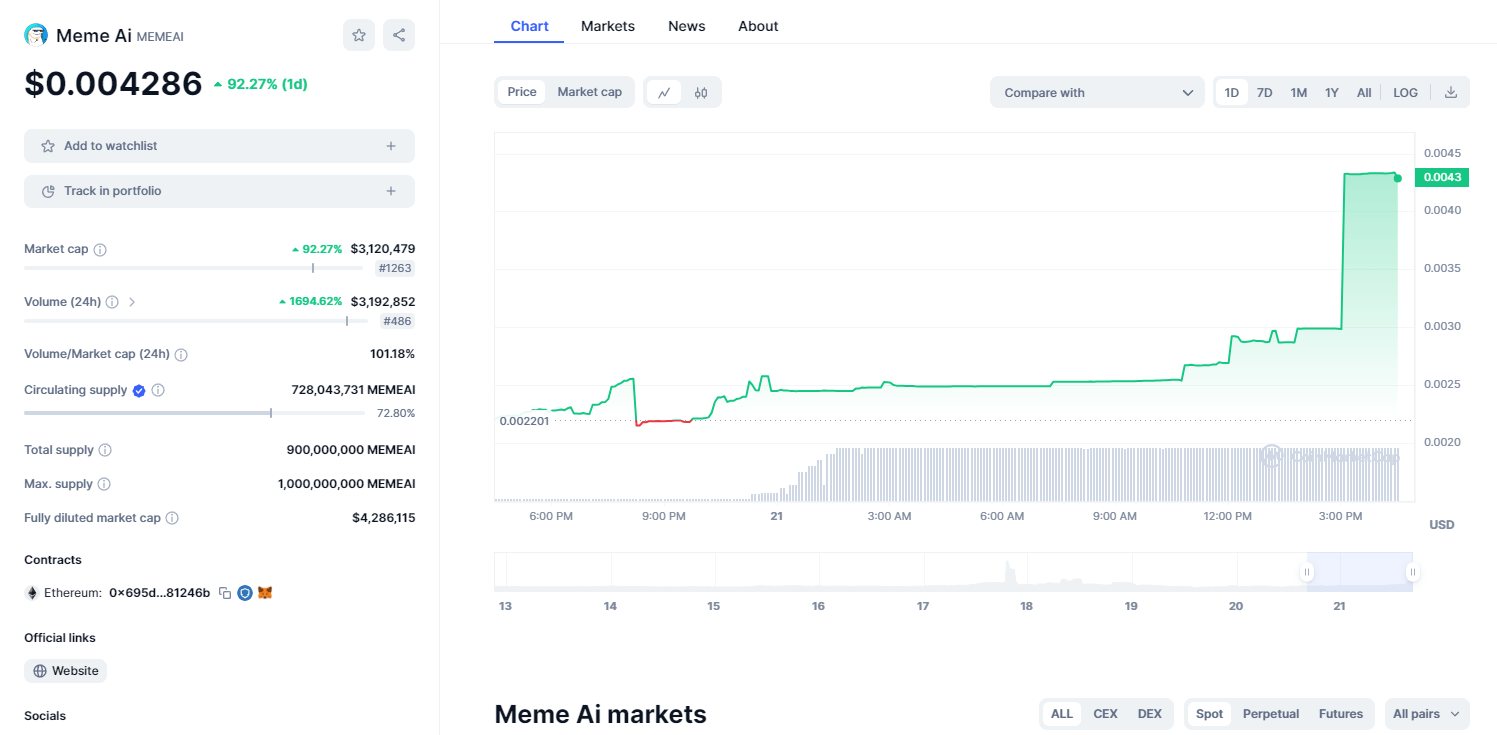Click the $4,286,115 fully diluted value
Image resolution: width=1497 pixels, height=735 pixels.
[383, 518]
